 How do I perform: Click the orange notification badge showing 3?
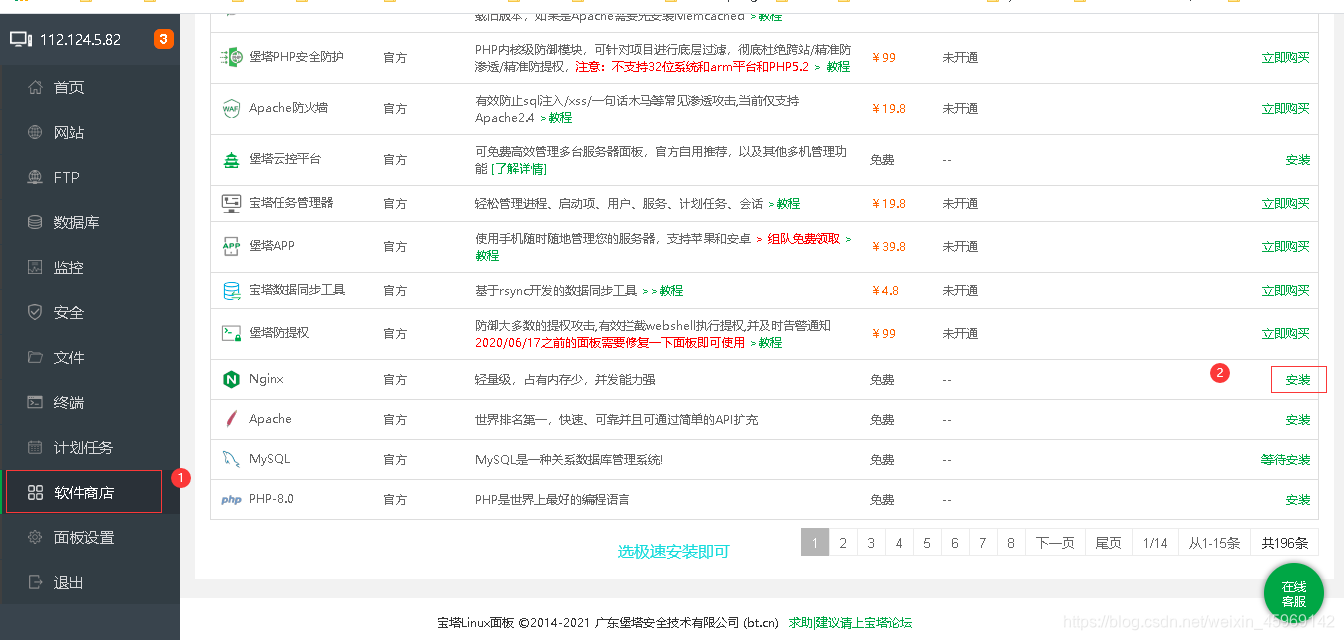tap(163, 39)
